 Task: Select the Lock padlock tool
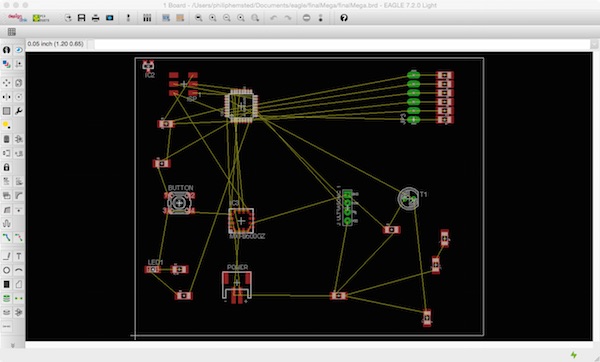point(7,167)
